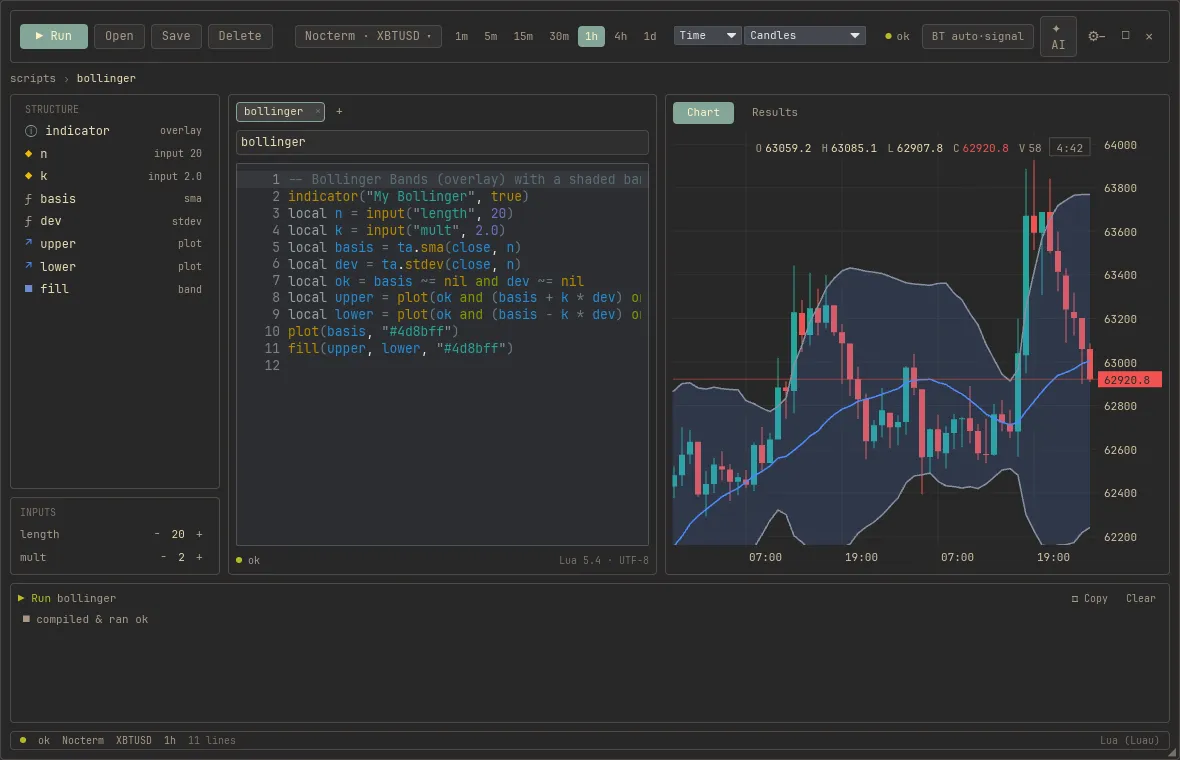Image resolution: width=1180 pixels, height=760 pixels.
Task: Click code line 11 fill statement
Action: (400, 348)
